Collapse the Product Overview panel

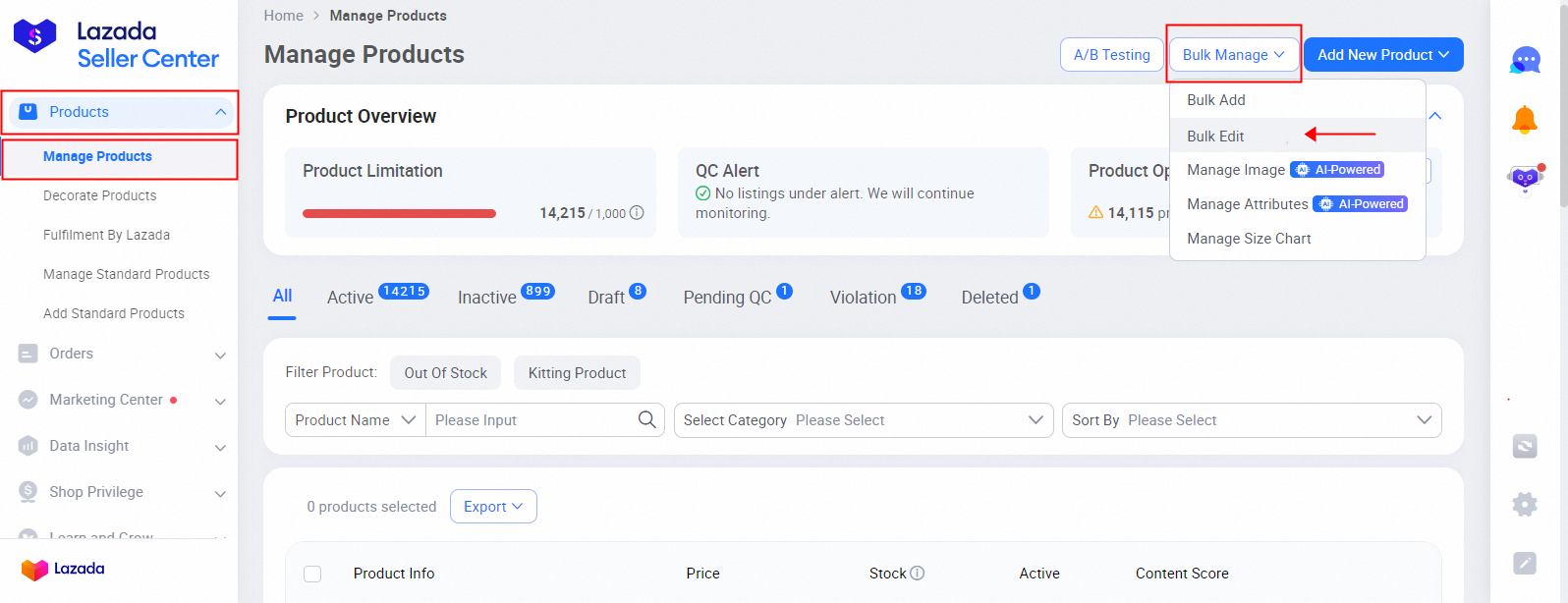[1435, 116]
